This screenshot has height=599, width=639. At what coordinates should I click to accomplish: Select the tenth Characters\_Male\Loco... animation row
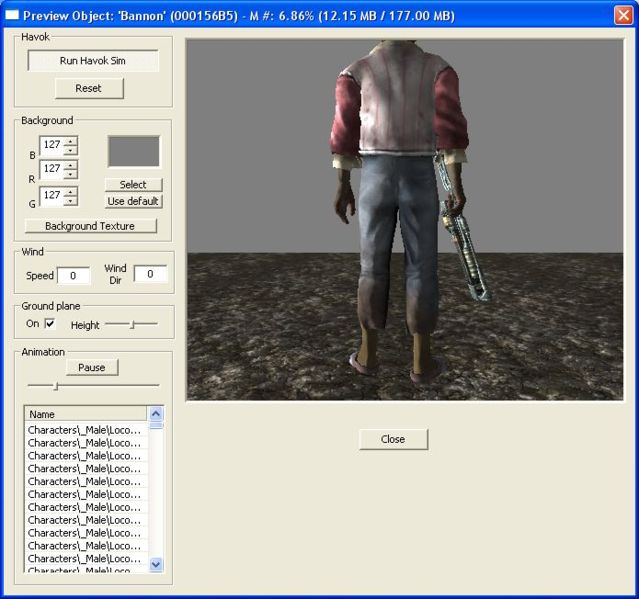pos(85,546)
